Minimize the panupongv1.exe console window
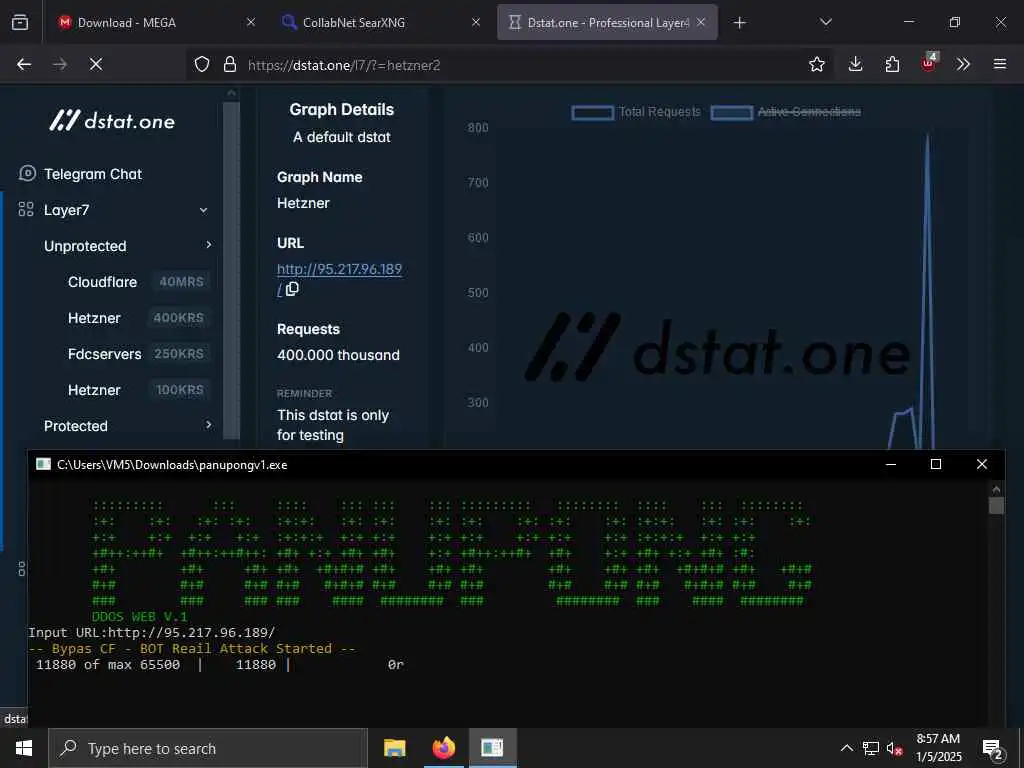Screen dimensions: 1024x768 [x=891, y=464]
